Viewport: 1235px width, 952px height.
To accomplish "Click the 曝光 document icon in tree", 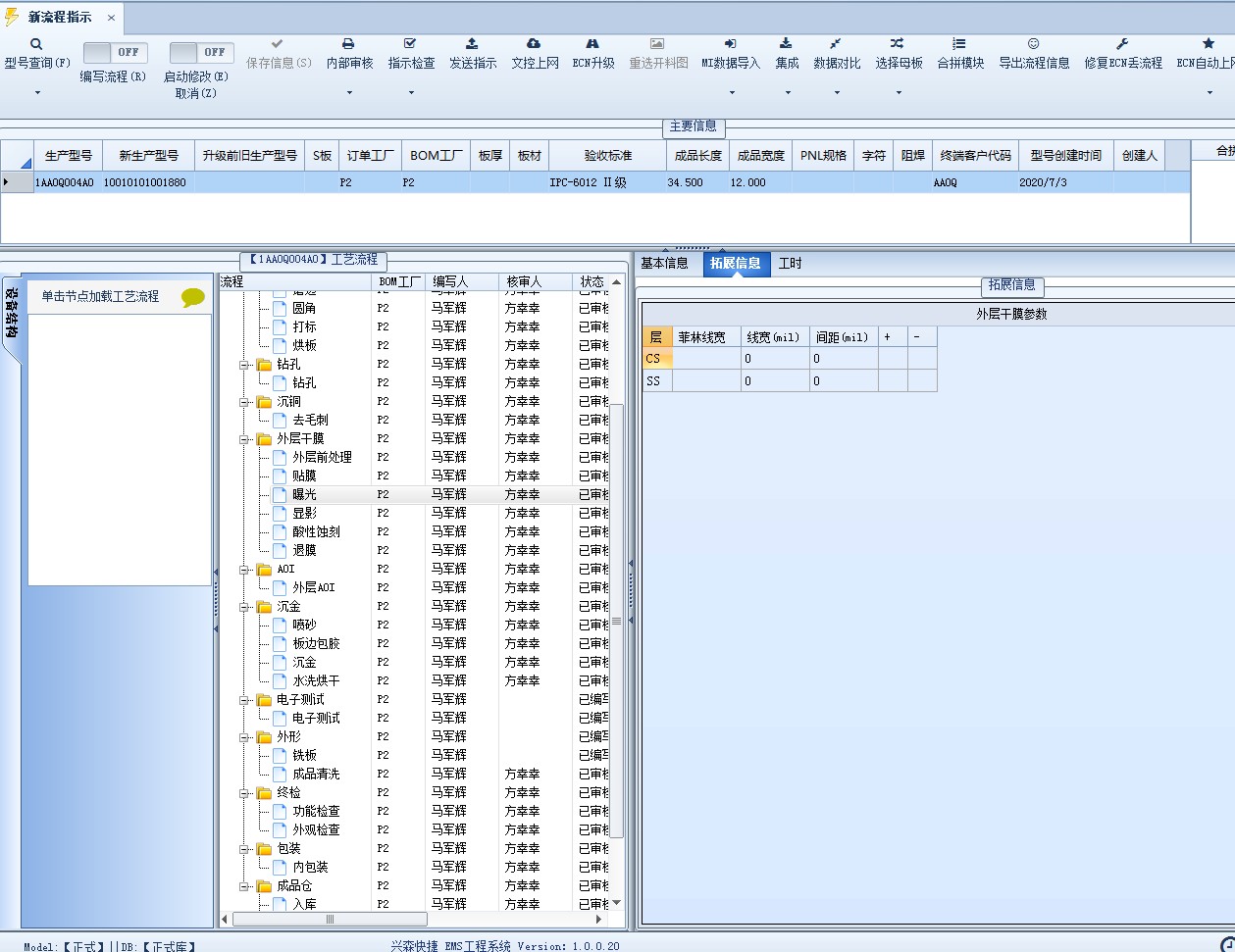I will pyautogui.click(x=280, y=494).
